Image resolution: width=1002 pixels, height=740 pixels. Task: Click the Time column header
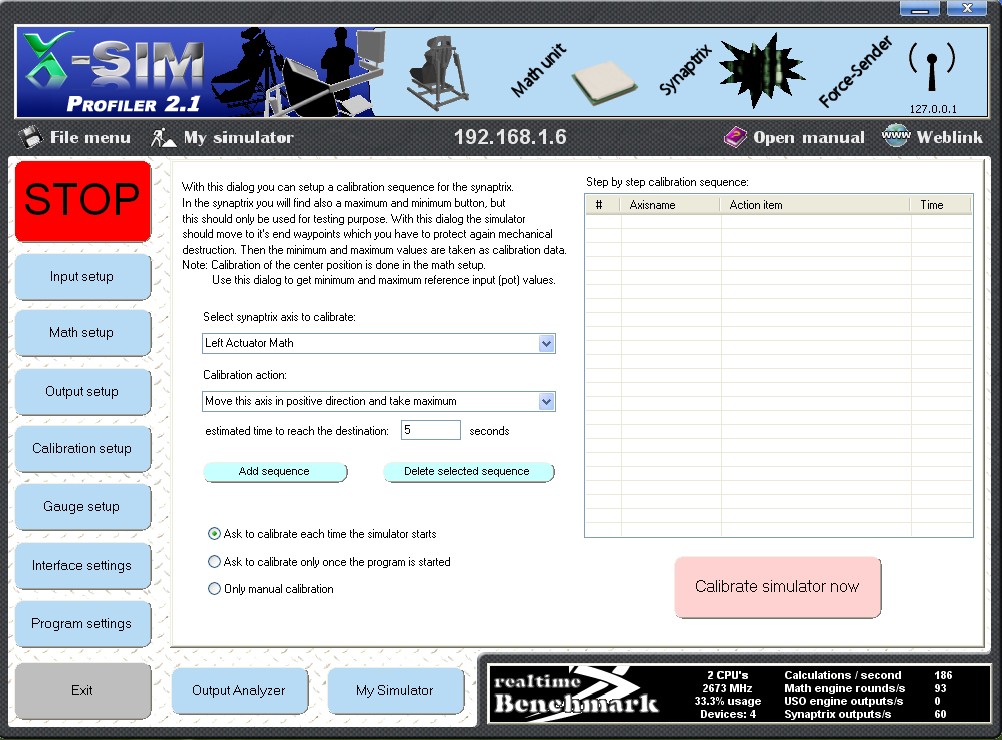(x=941, y=205)
